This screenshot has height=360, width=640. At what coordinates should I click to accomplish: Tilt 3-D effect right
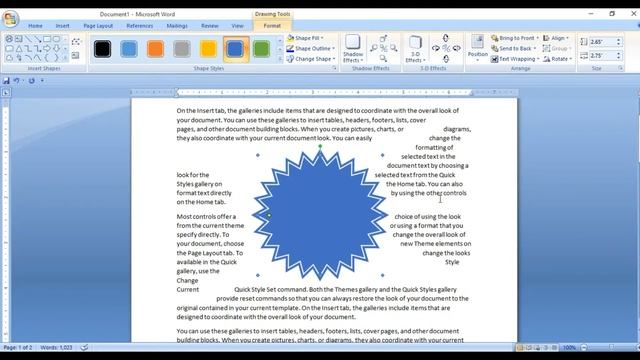click(457, 49)
